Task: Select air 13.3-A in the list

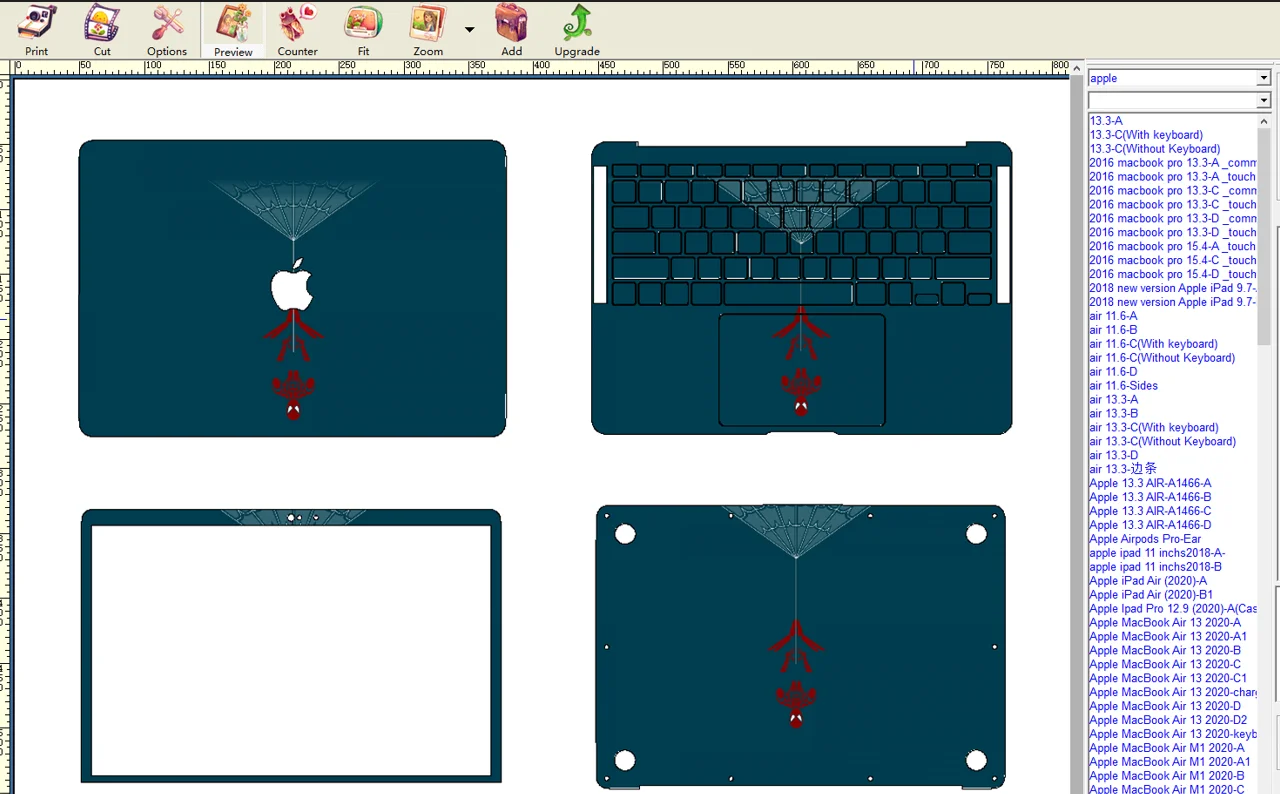Action: 1113,400
